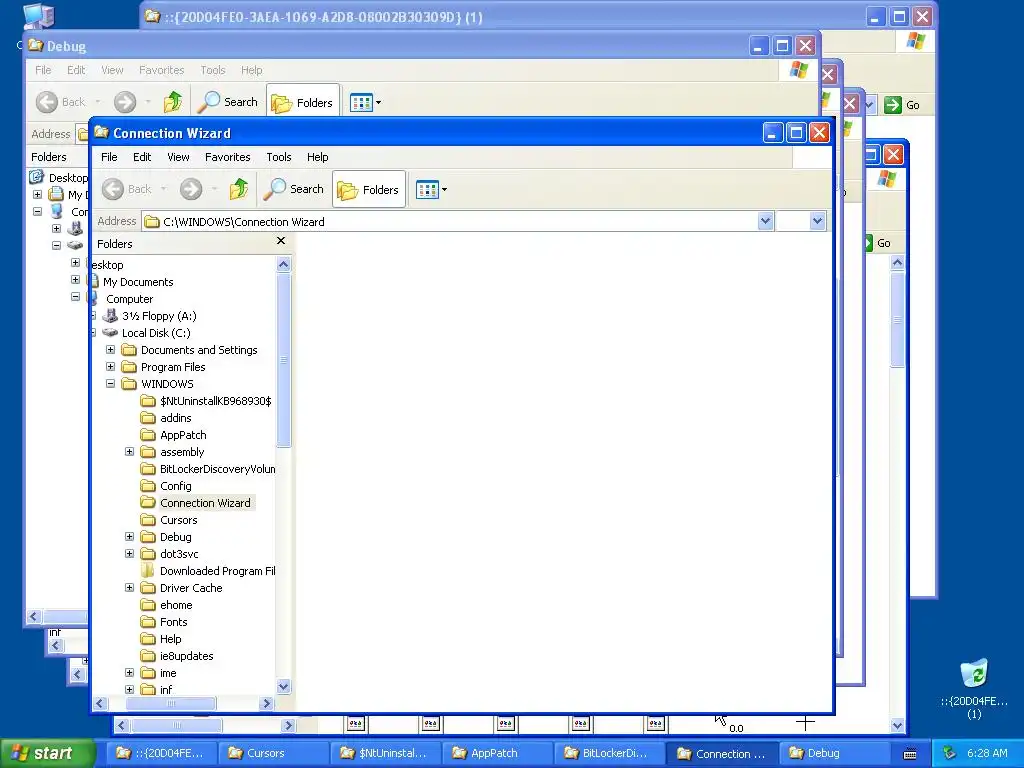Switch to AppPatch taskbar button
The image size is (1024, 768).
[497, 753]
